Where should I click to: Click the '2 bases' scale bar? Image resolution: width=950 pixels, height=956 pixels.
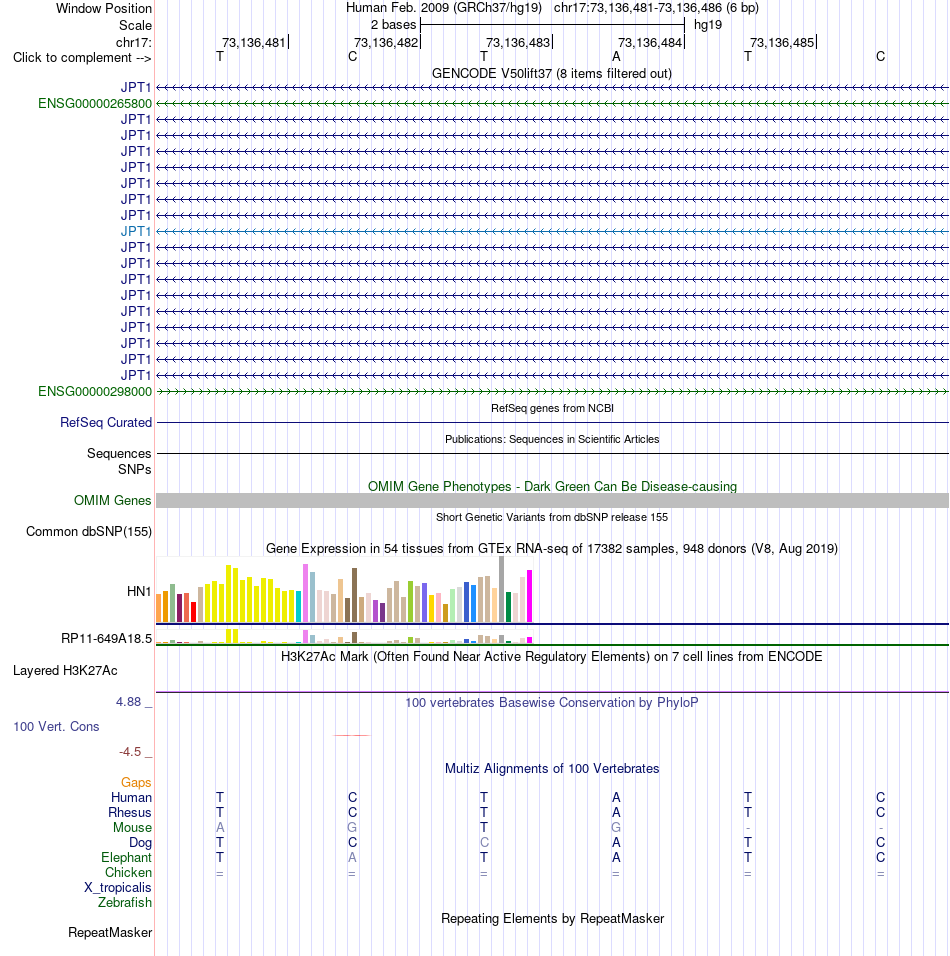[x=552, y=25]
